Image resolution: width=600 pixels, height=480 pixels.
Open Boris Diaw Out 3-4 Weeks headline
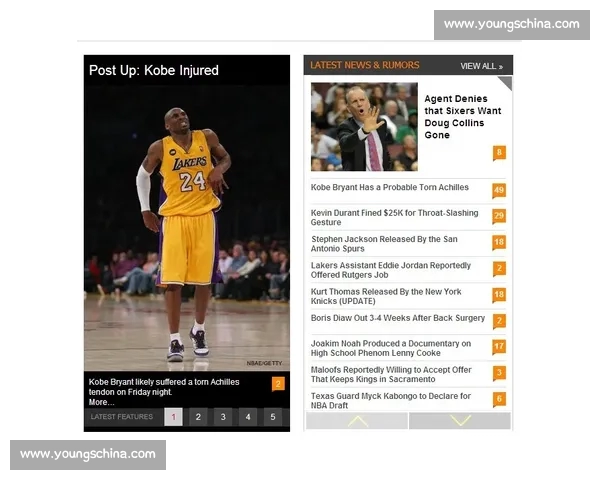[398, 318]
